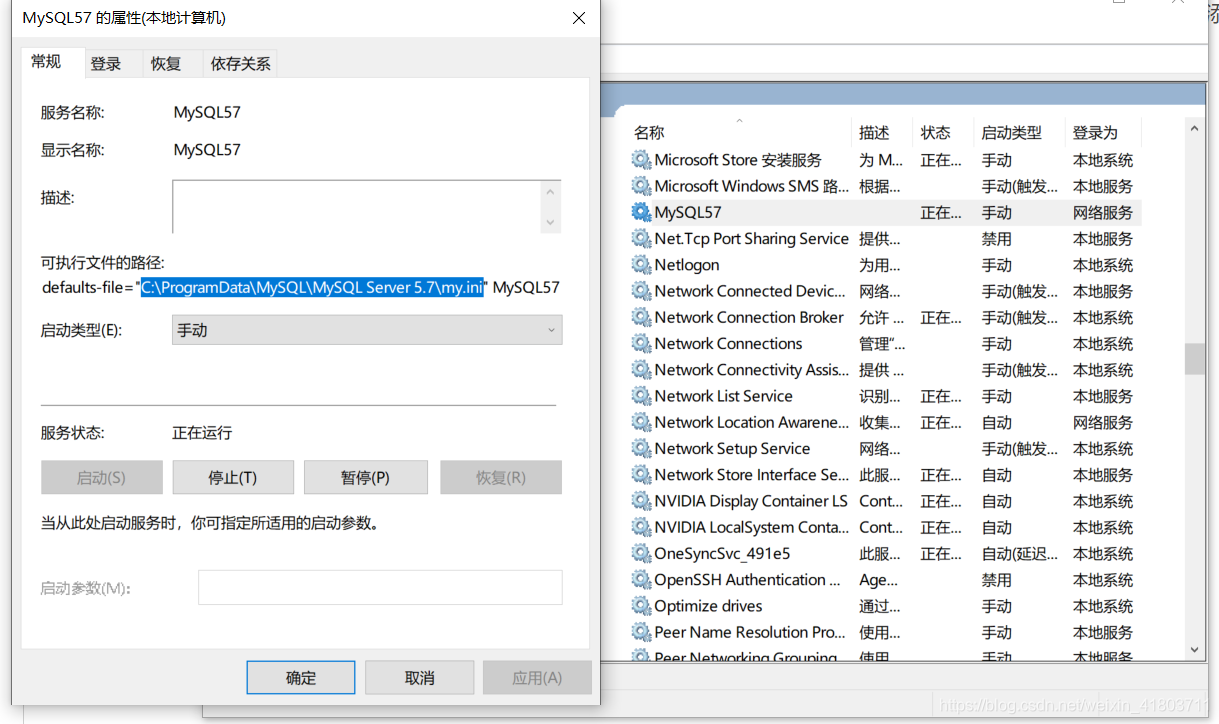Click gear icon of OneSyncSvc_491e5
Viewport: 1219px width, 724px height.
coord(641,553)
